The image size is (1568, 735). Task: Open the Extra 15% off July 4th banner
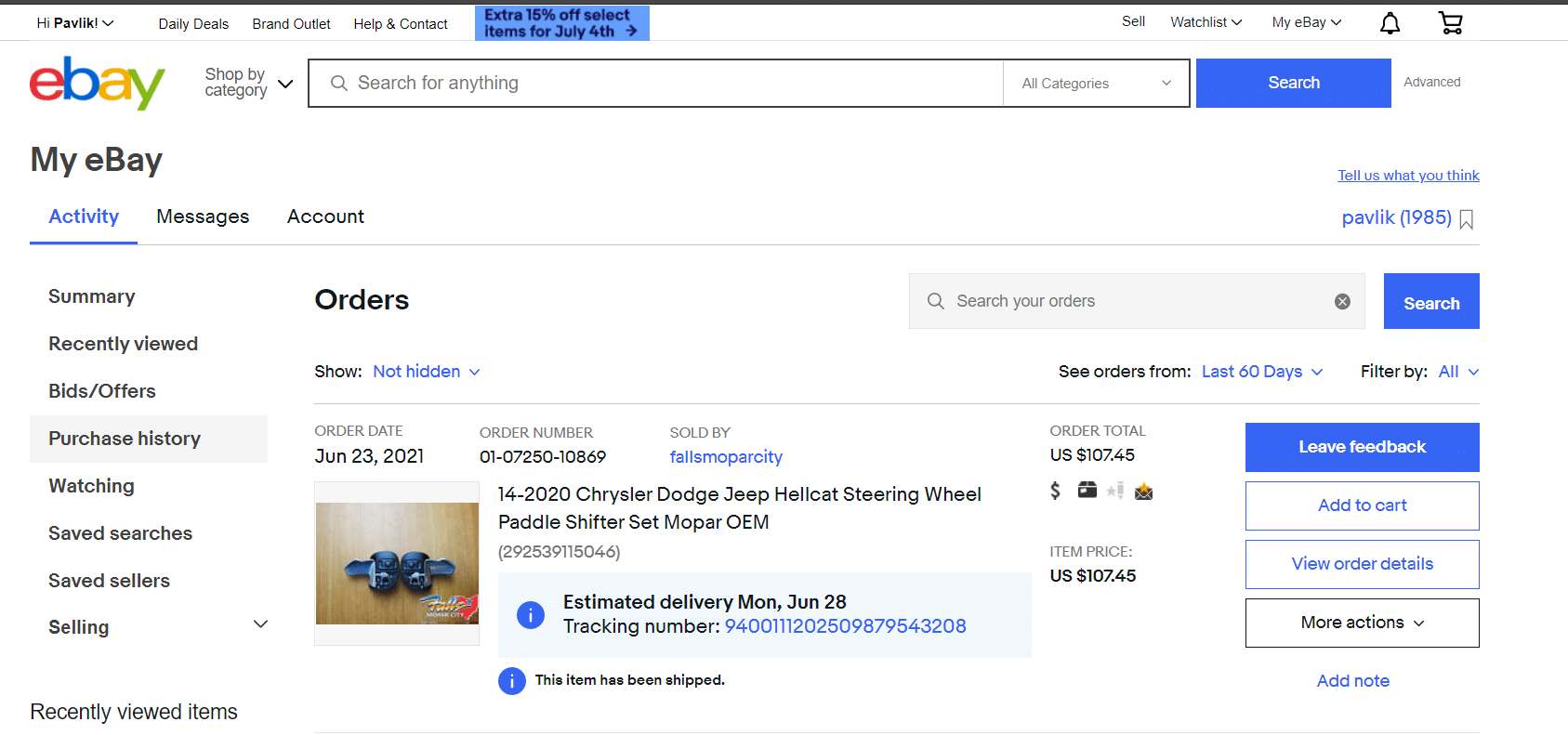click(561, 23)
